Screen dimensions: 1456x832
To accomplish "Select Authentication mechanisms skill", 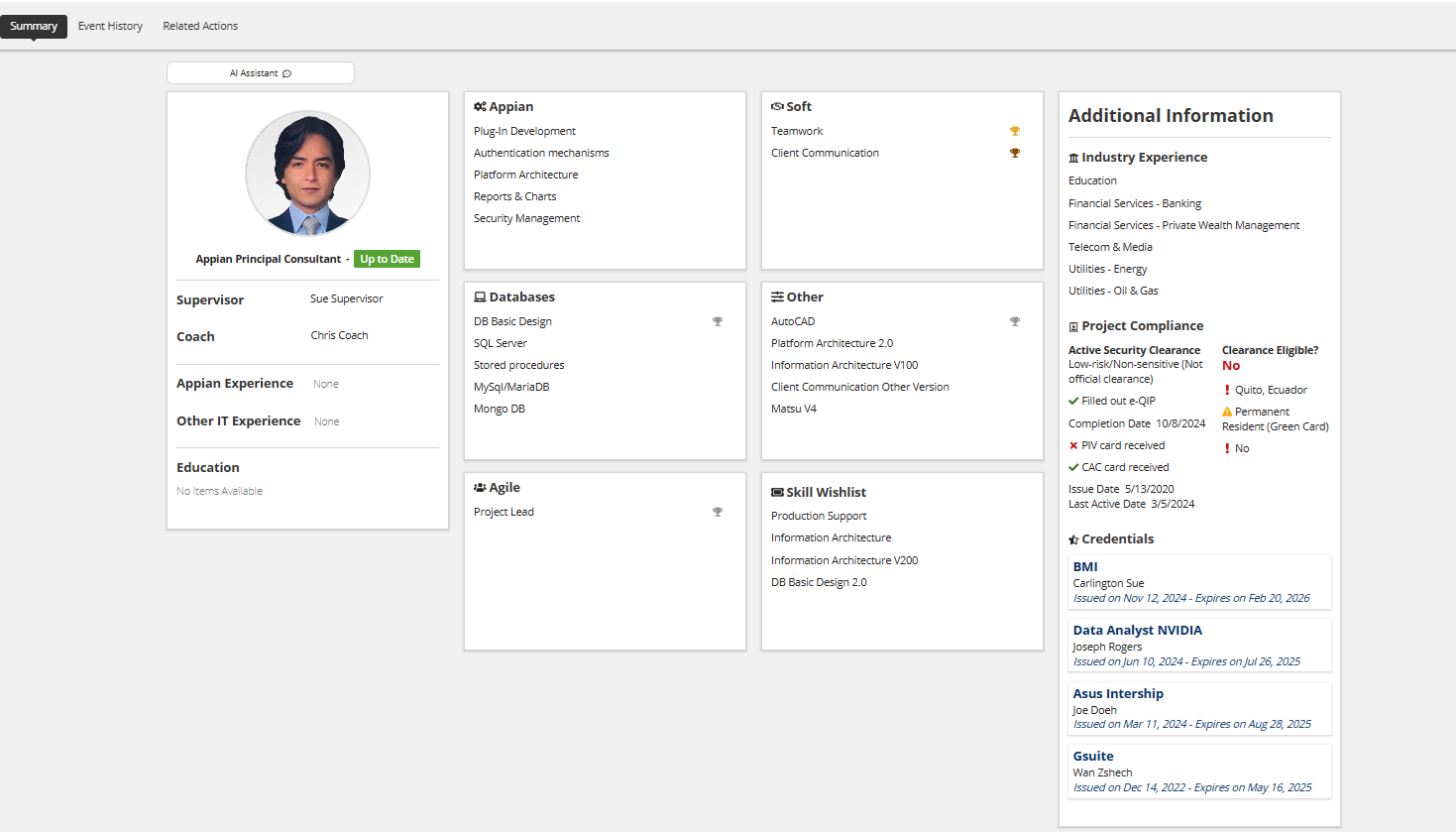I will [541, 153].
